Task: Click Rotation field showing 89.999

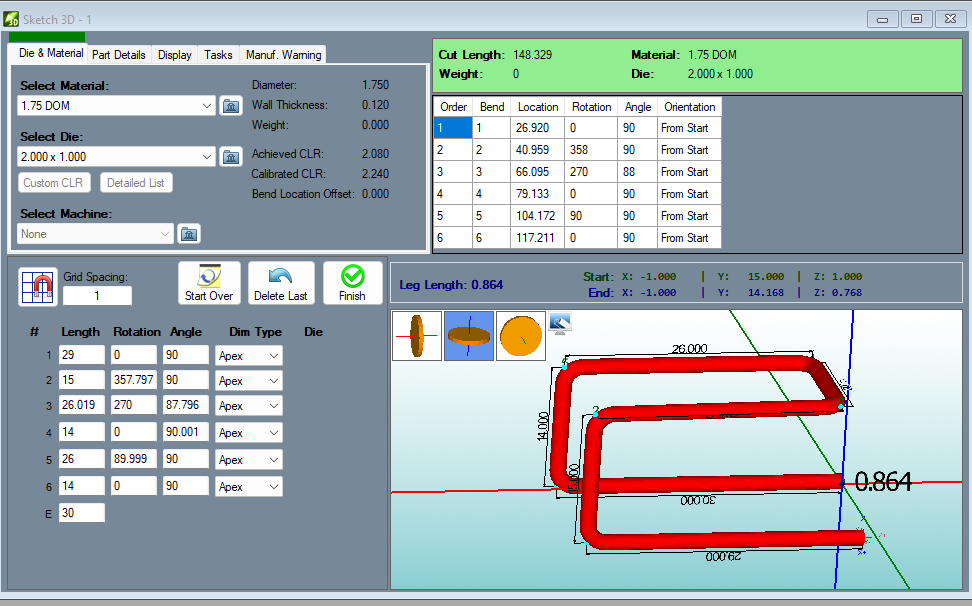Action: click(134, 459)
